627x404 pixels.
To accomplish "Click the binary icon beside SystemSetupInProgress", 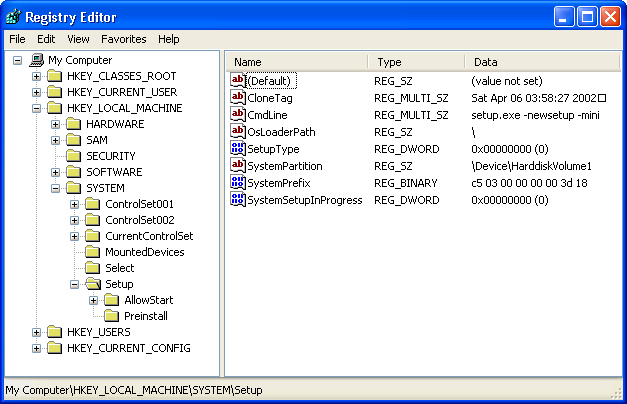I will click(x=238, y=199).
